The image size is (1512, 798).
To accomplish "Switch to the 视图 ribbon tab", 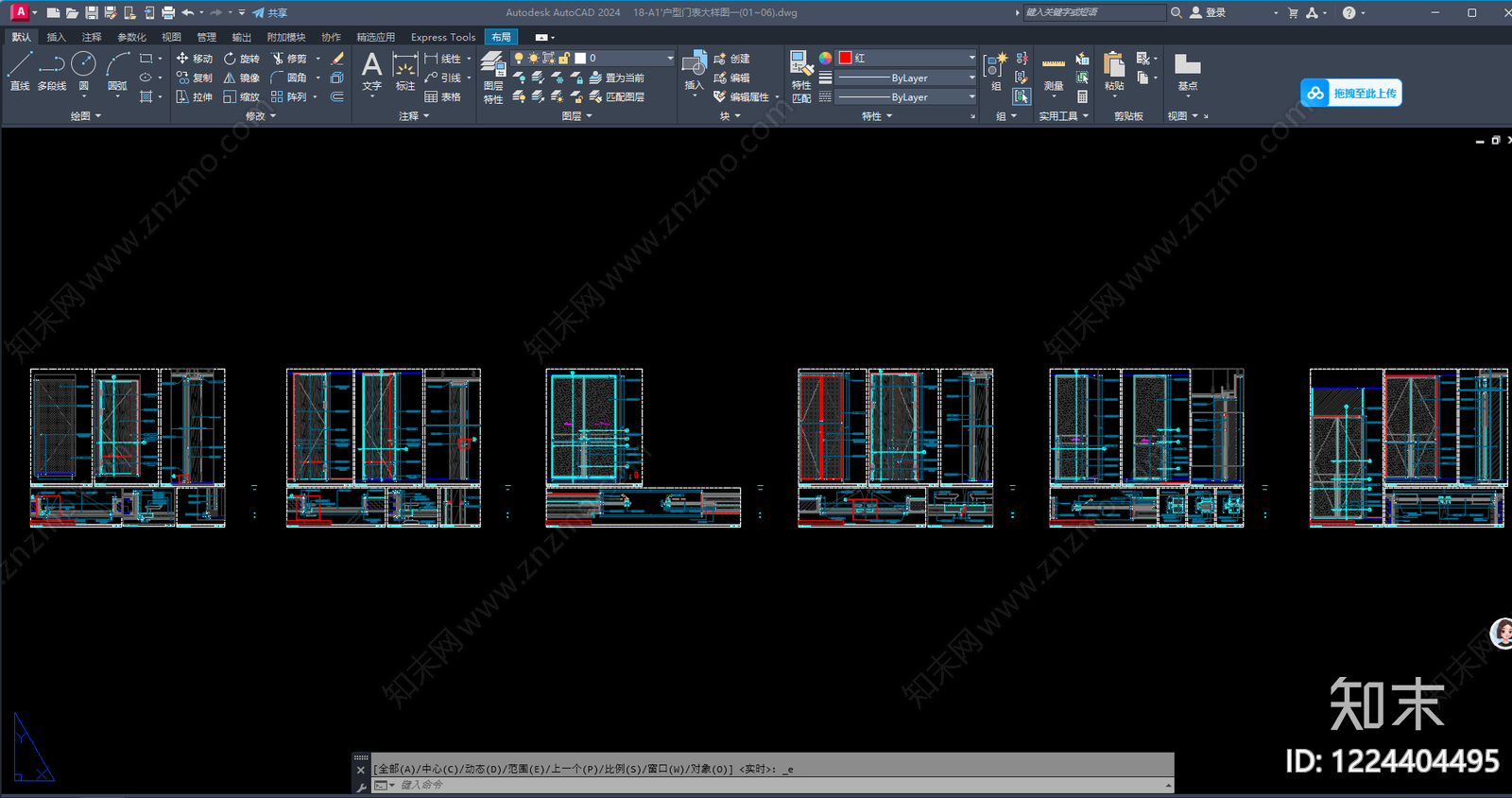I will [x=171, y=37].
